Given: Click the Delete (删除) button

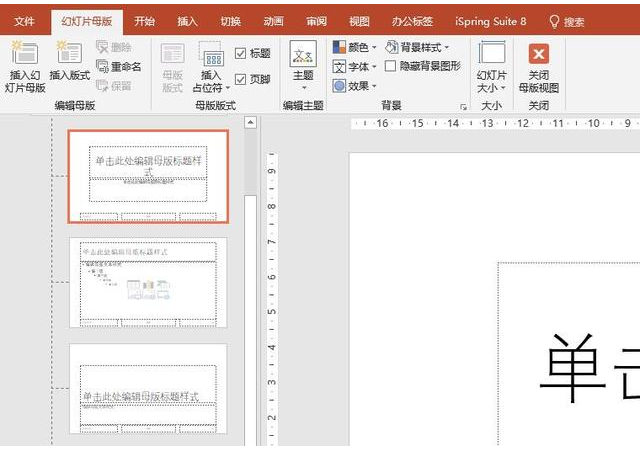Looking at the screenshot, I should click(114, 47).
